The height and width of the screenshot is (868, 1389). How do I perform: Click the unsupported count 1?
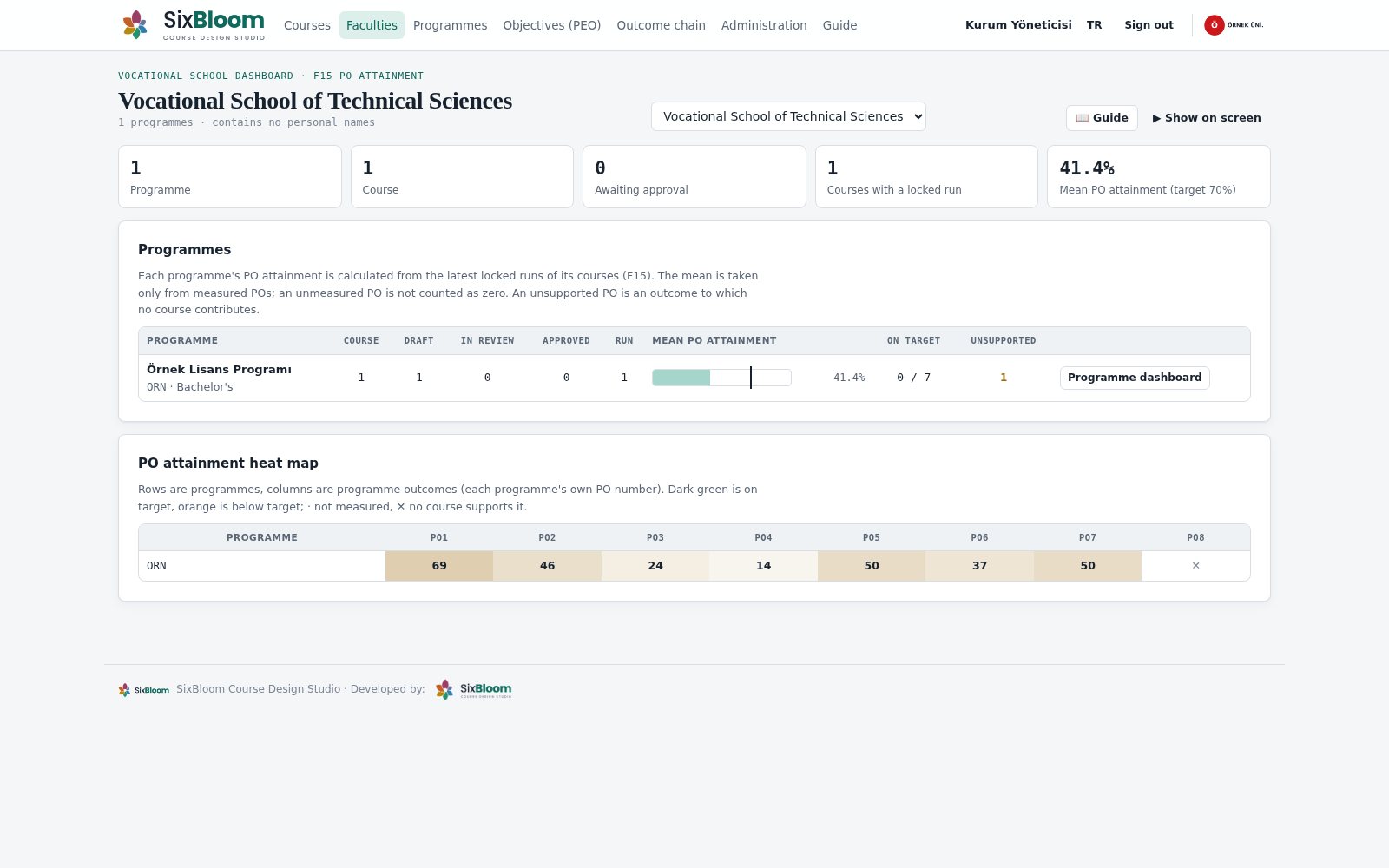click(x=1004, y=378)
